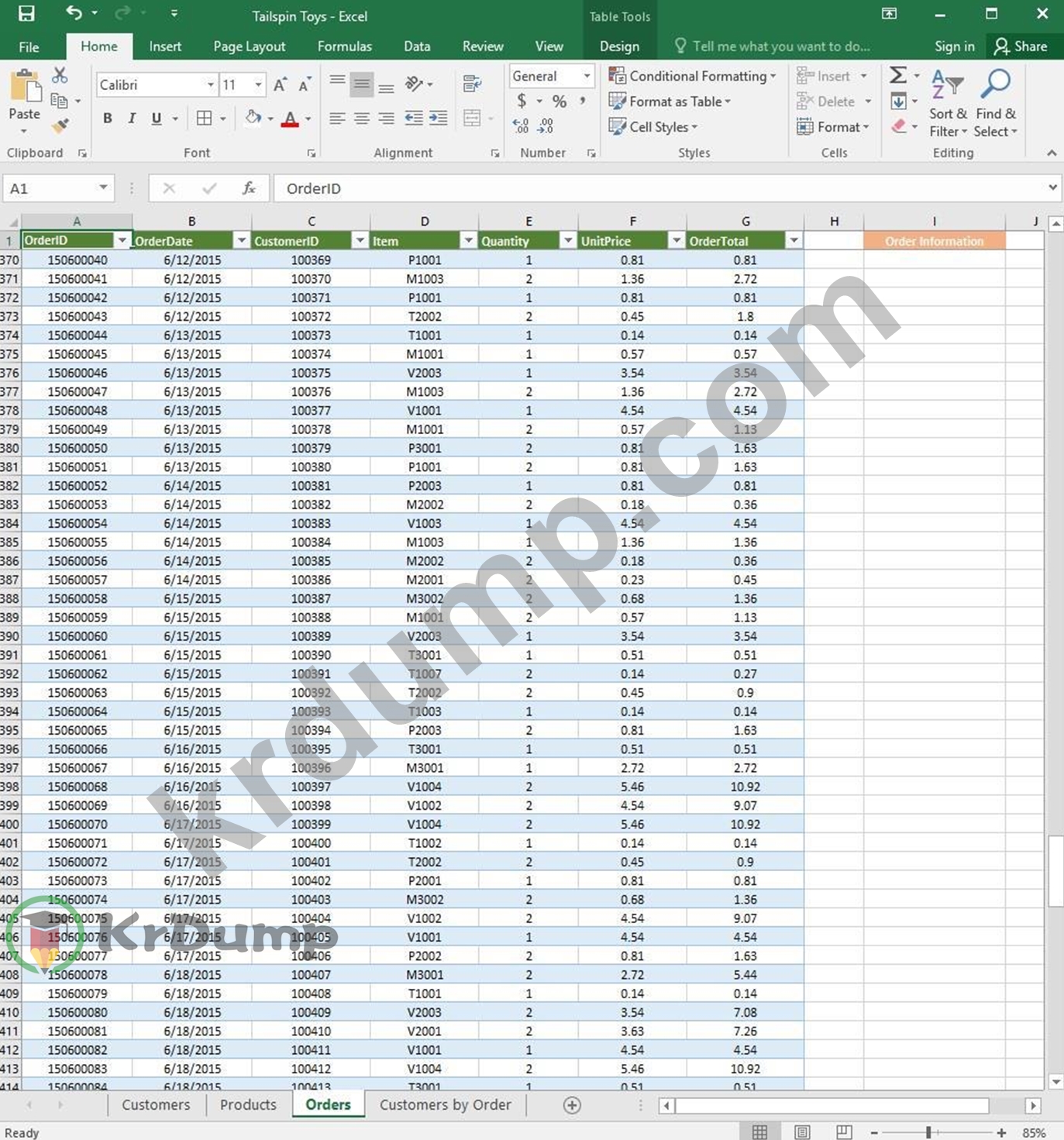Click the Accounting Number Format dollar icon

click(522, 101)
